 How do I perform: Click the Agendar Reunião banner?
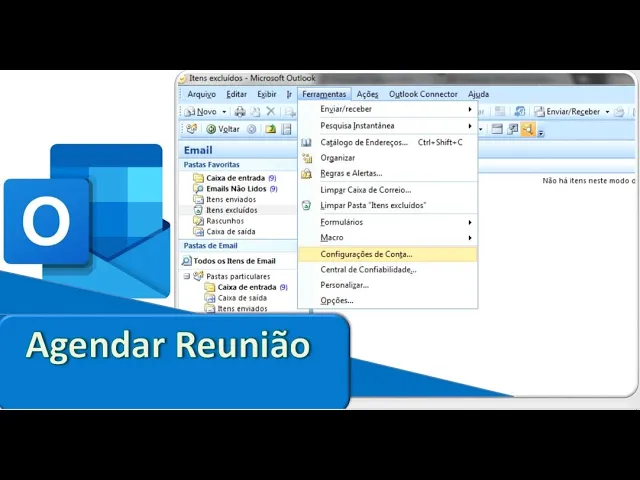point(175,362)
